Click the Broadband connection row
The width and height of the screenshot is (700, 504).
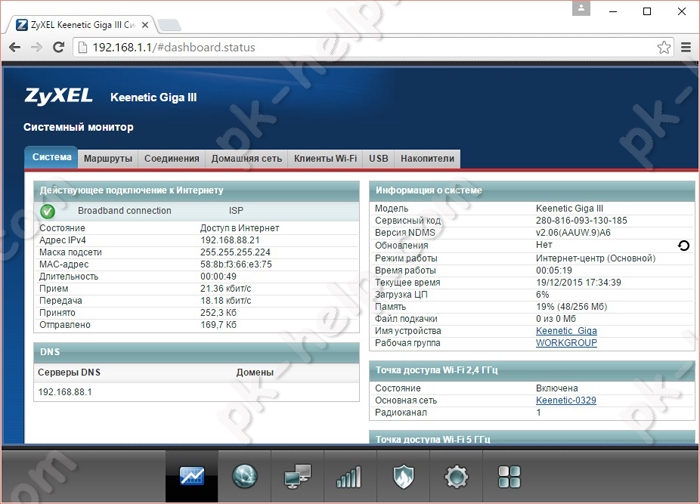coord(196,211)
